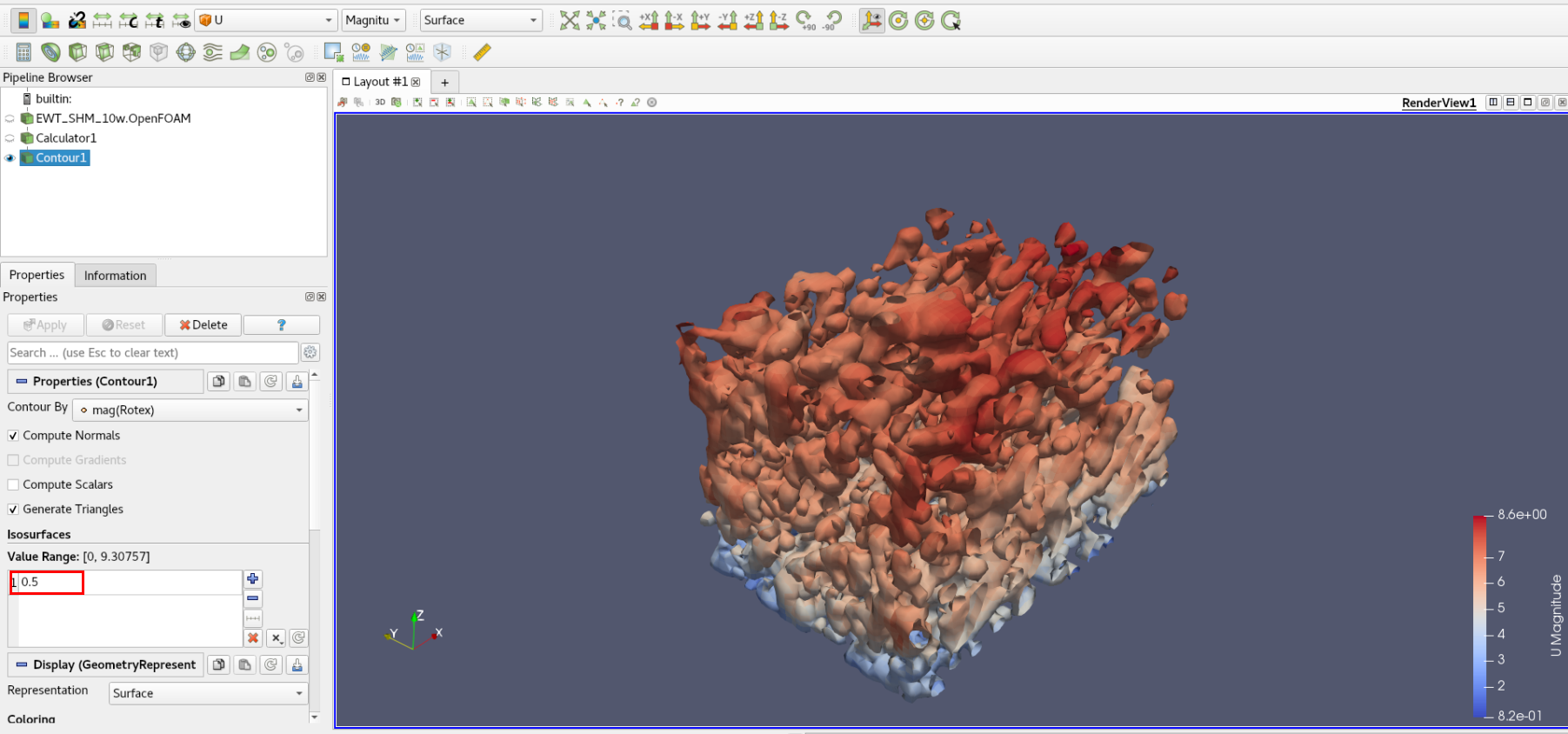Image resolution: width=1568 pixels, height=734 pixels.
Task: Open the Contour By mag(Rotex) dropdown
Action: click(190, 410)
